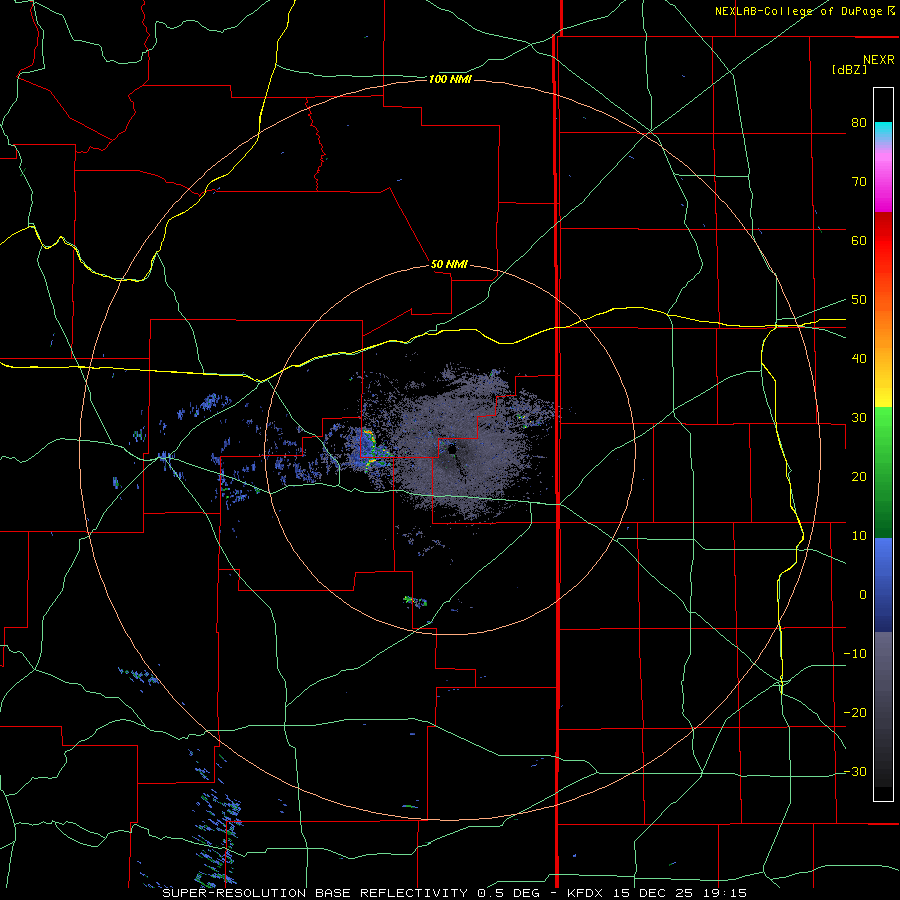Image resolution: width=900 pixels, height=900 pixels.
Task: Click the dark radar site dot at echo center
Action: coord(452,449)
